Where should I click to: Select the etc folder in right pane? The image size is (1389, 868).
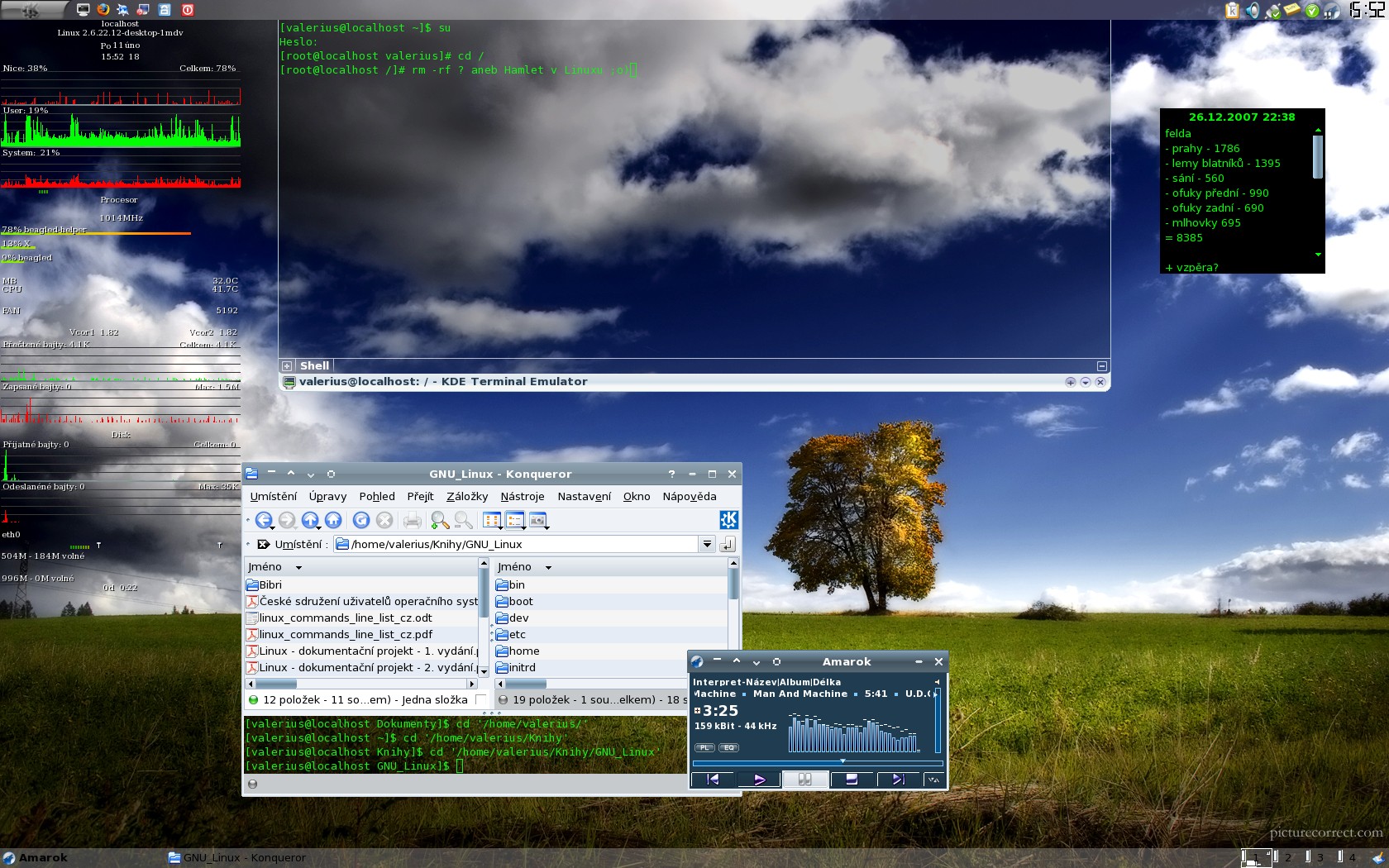coord(511,634)
